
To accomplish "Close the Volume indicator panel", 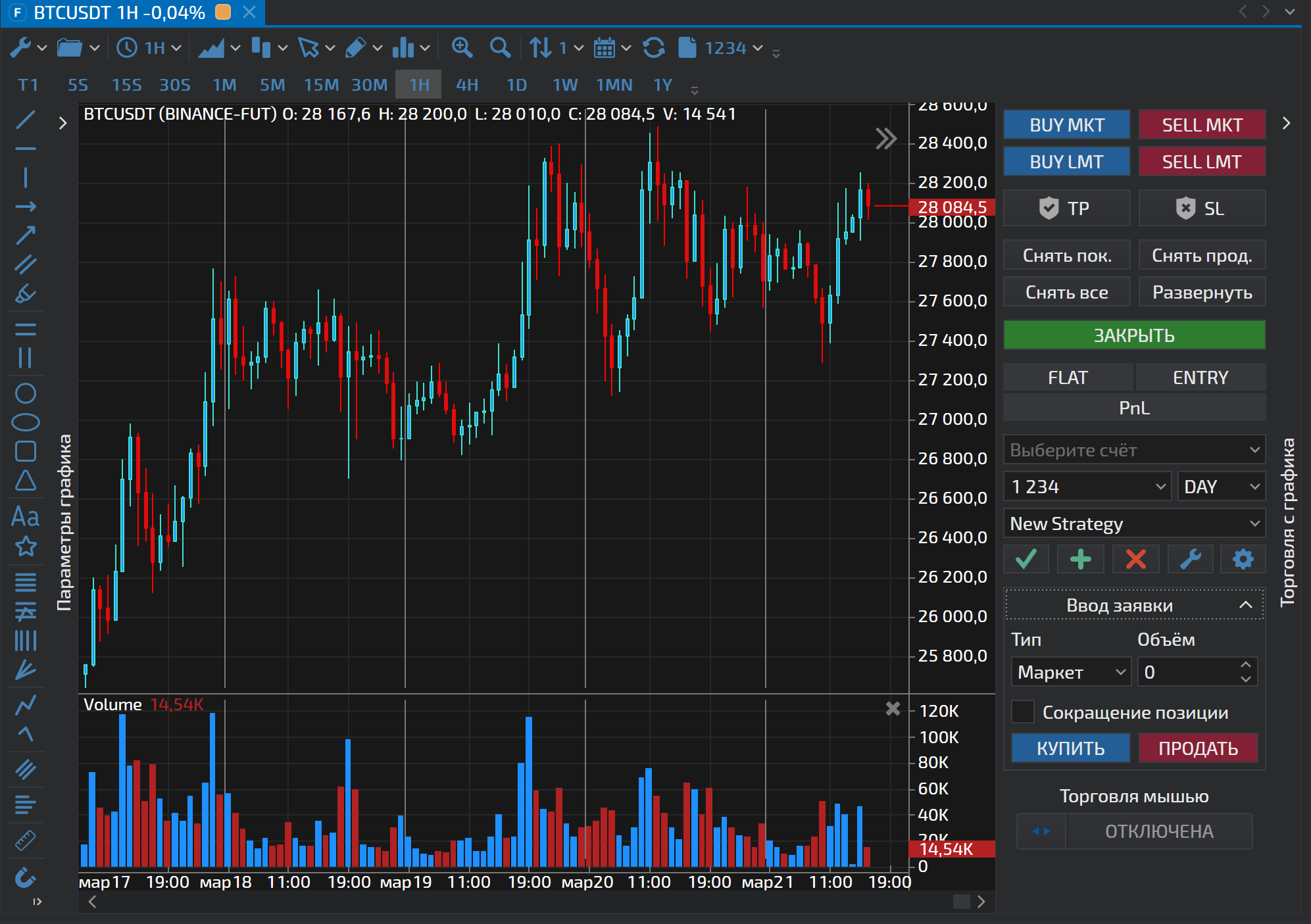I will tap(893, 708).
